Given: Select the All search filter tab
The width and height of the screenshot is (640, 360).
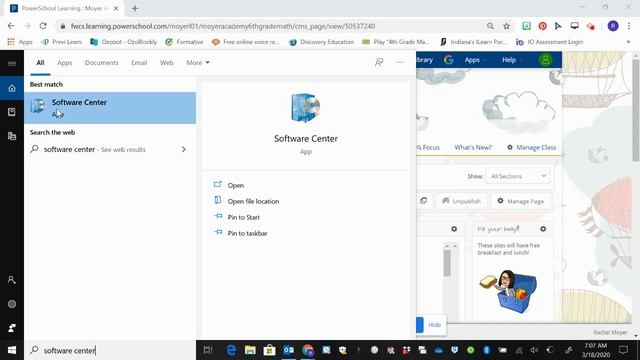Looking at the screenshot, I should click(40, 62).
